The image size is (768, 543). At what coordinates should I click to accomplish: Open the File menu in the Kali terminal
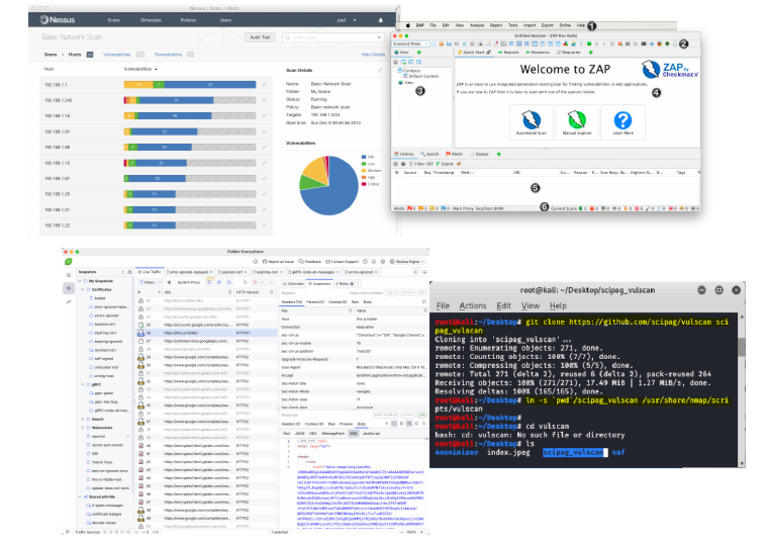point(443,306)
